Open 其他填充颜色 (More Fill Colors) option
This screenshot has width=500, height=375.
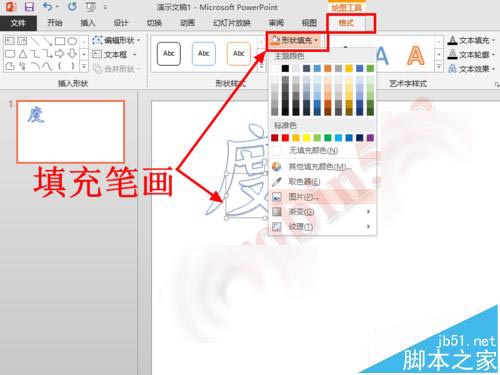[x=322, y=166]
